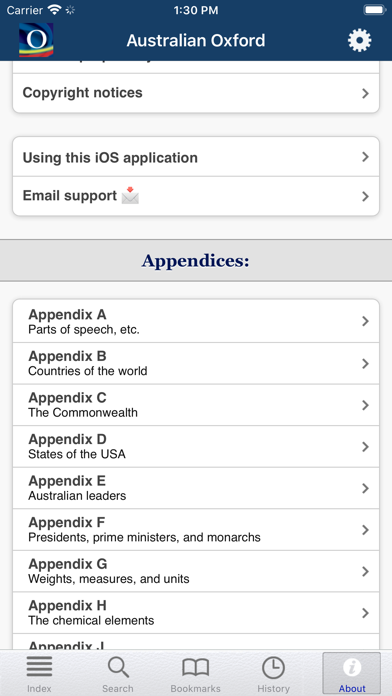Open the History clock tab
Image resolution: width=392 pixels, height=696 pixels.
pos(273,675)
